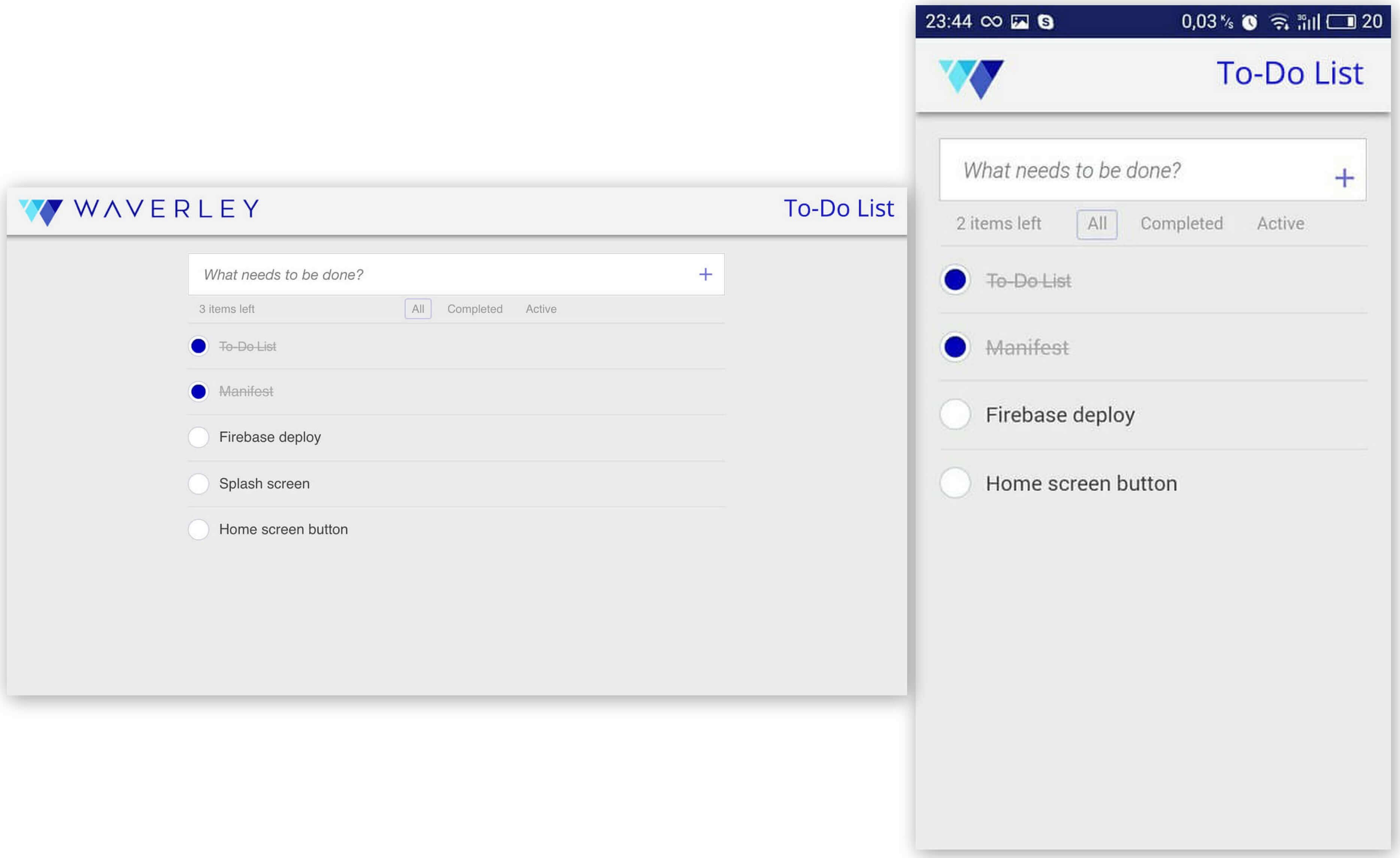Tap the image notification icon in status bar
Screen dimensions: 1400x858
coord(1019,22)
